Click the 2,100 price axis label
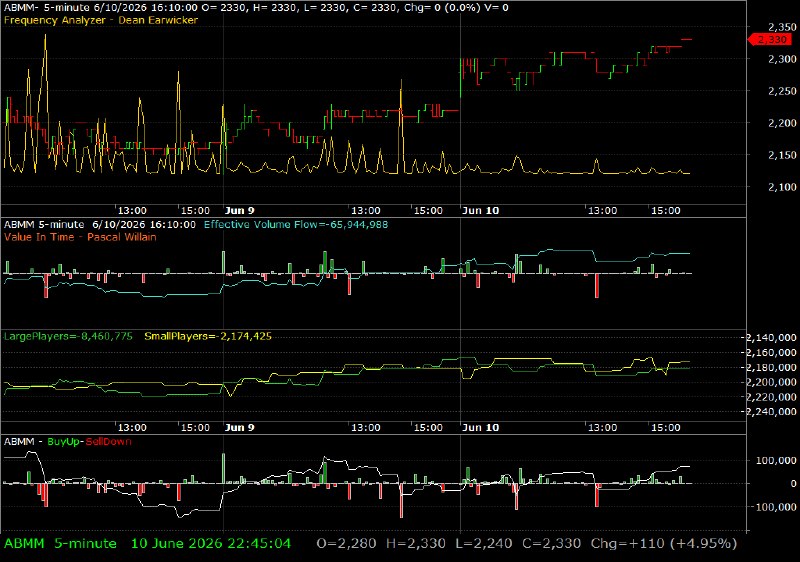The image size is (800, 562). point(782,187)
